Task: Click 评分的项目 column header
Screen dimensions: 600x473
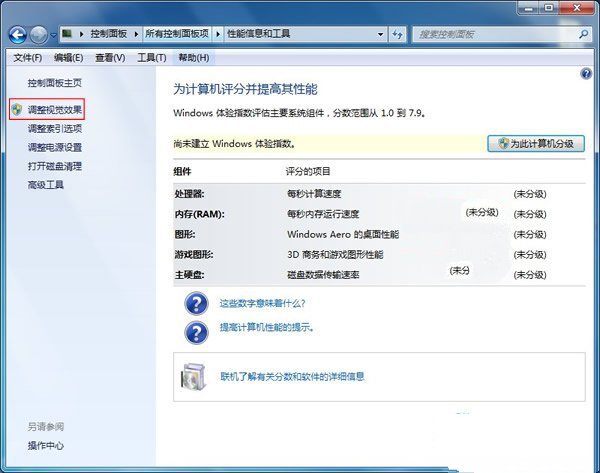Action: pyautogui.click(x=308, y=171)
